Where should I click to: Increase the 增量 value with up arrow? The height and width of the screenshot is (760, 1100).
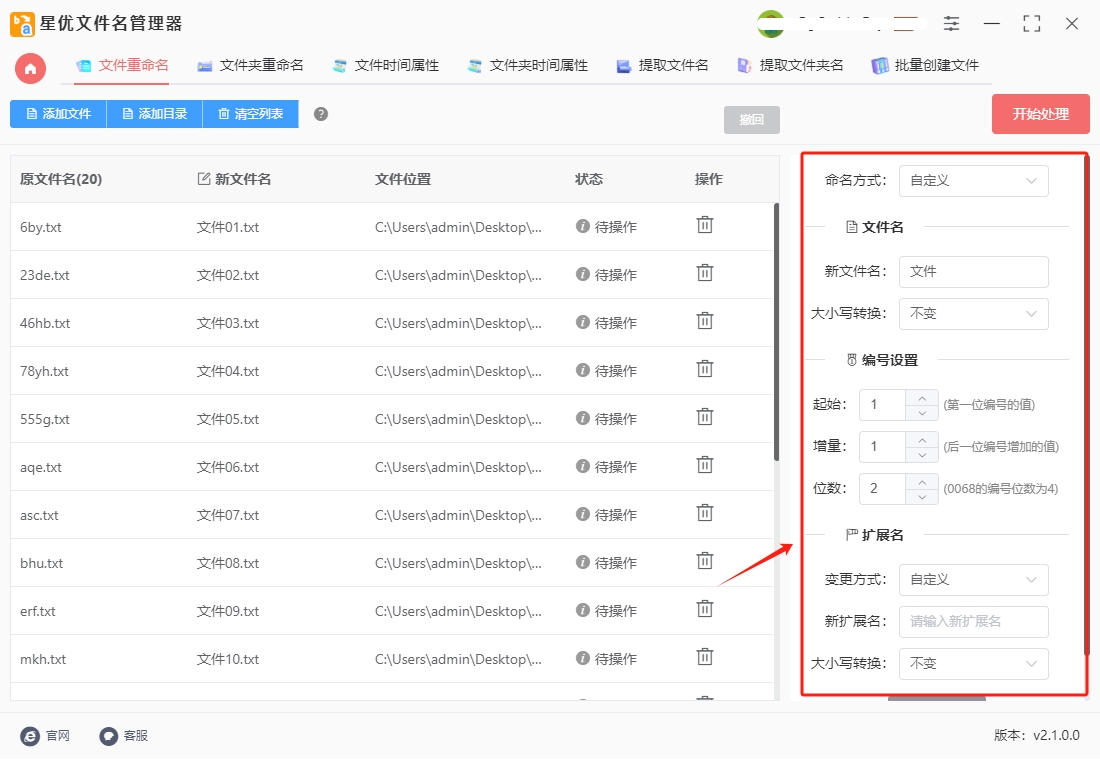(x=922, y=440)
